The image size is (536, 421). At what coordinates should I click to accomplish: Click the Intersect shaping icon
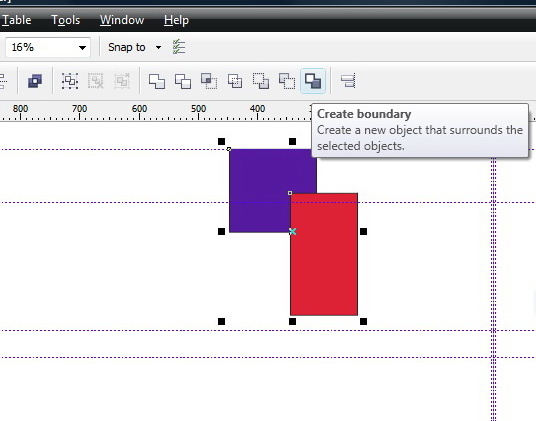[x=209, y=81]
